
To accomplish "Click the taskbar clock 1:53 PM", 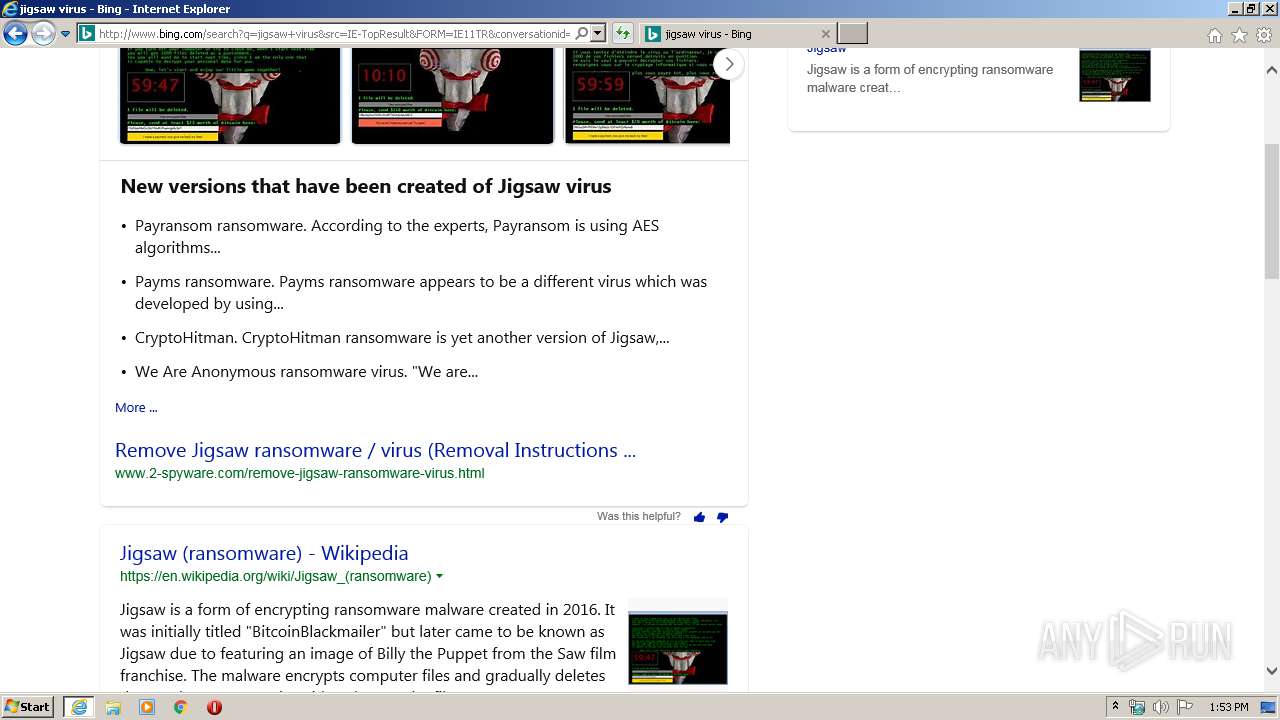I will point(1228,707).
